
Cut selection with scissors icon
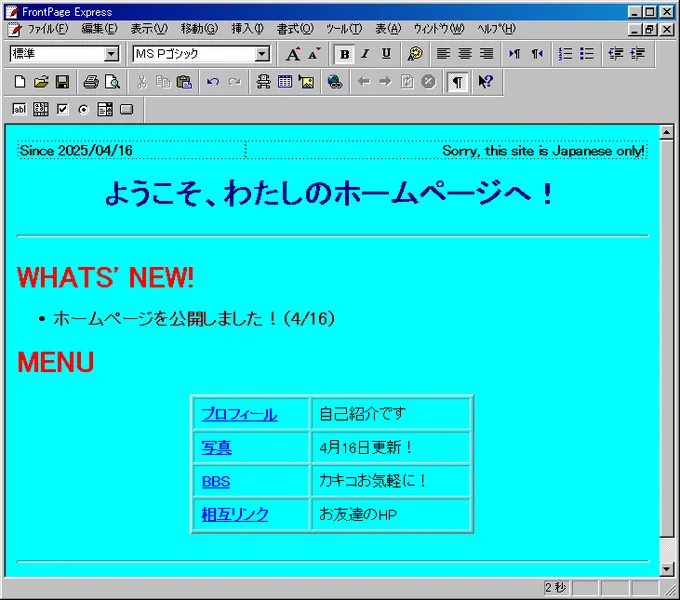point(141,82)
